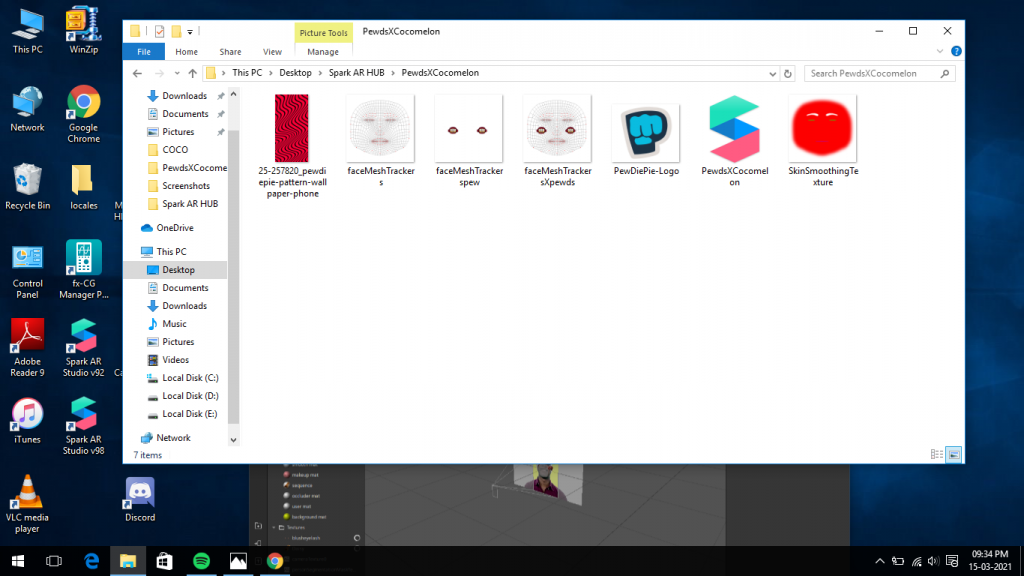Select the PewdsXCocomelon Spark AR project file
The width and height of the screenshot is (1024, 576).
pos(735,141)
